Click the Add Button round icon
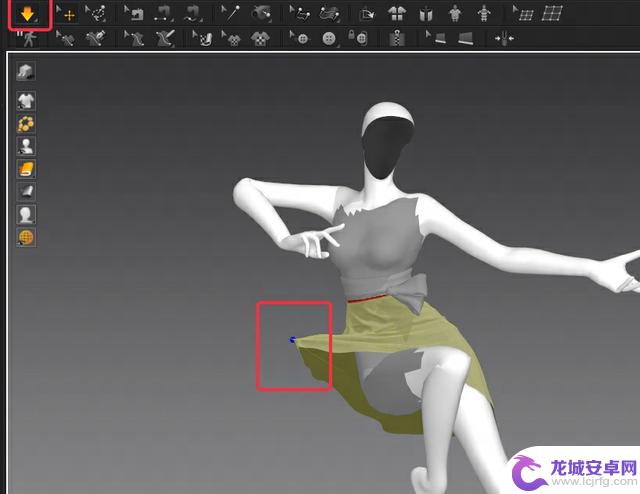This screenshot has width=640, height=494. point(329,38)
